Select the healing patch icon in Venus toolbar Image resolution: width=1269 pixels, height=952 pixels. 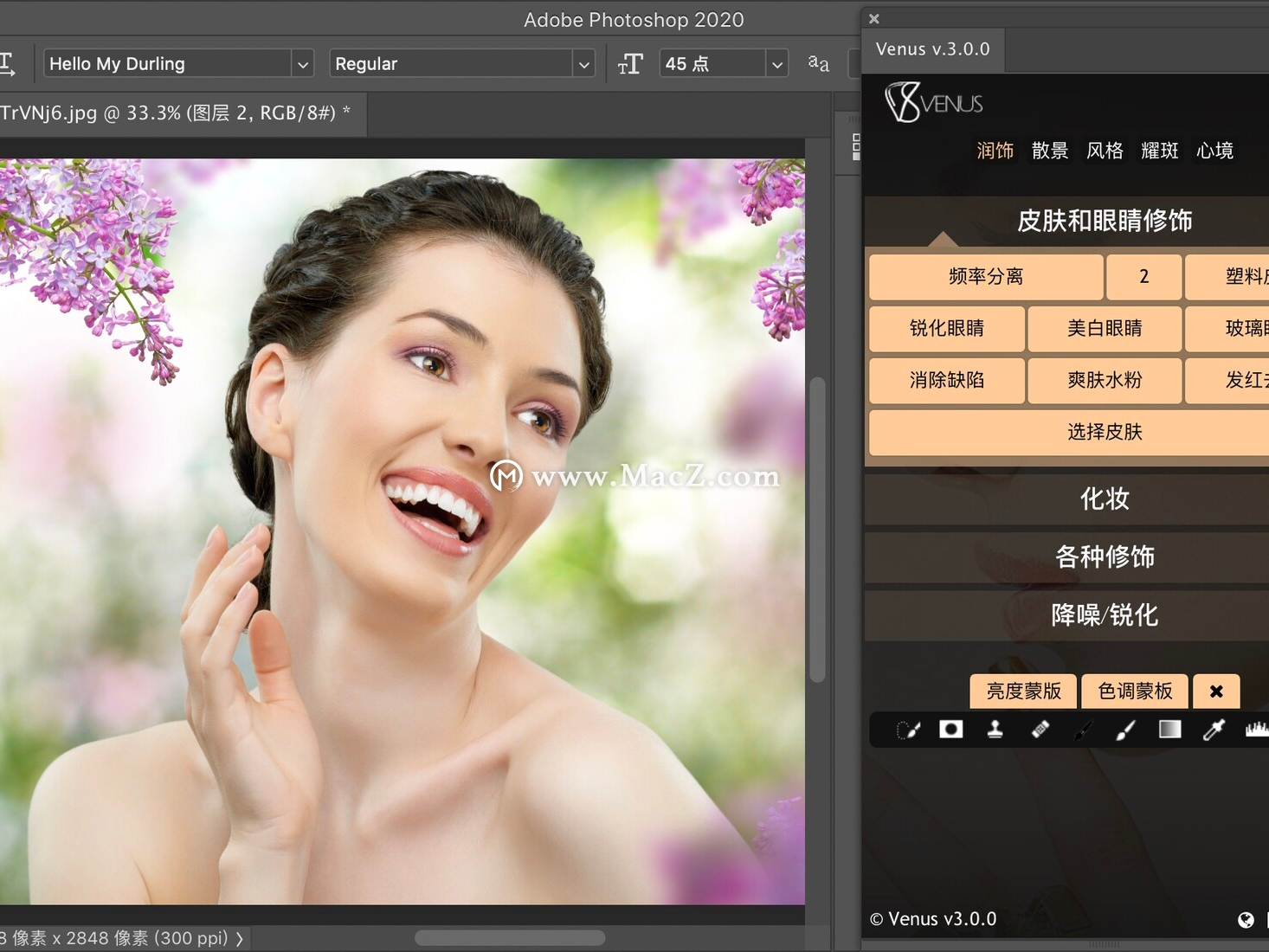point(1040,730)
